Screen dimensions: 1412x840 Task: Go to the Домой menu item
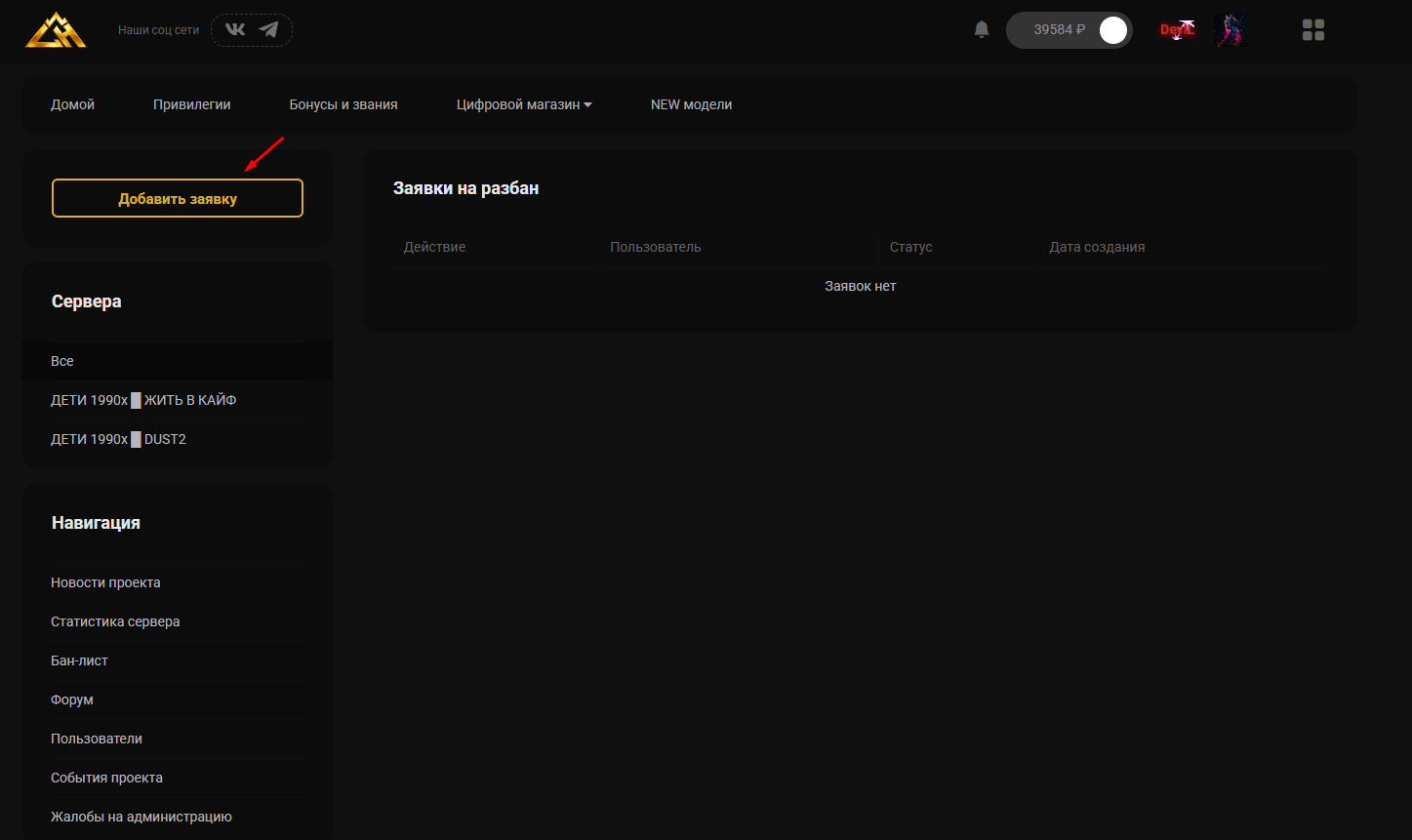73,104
